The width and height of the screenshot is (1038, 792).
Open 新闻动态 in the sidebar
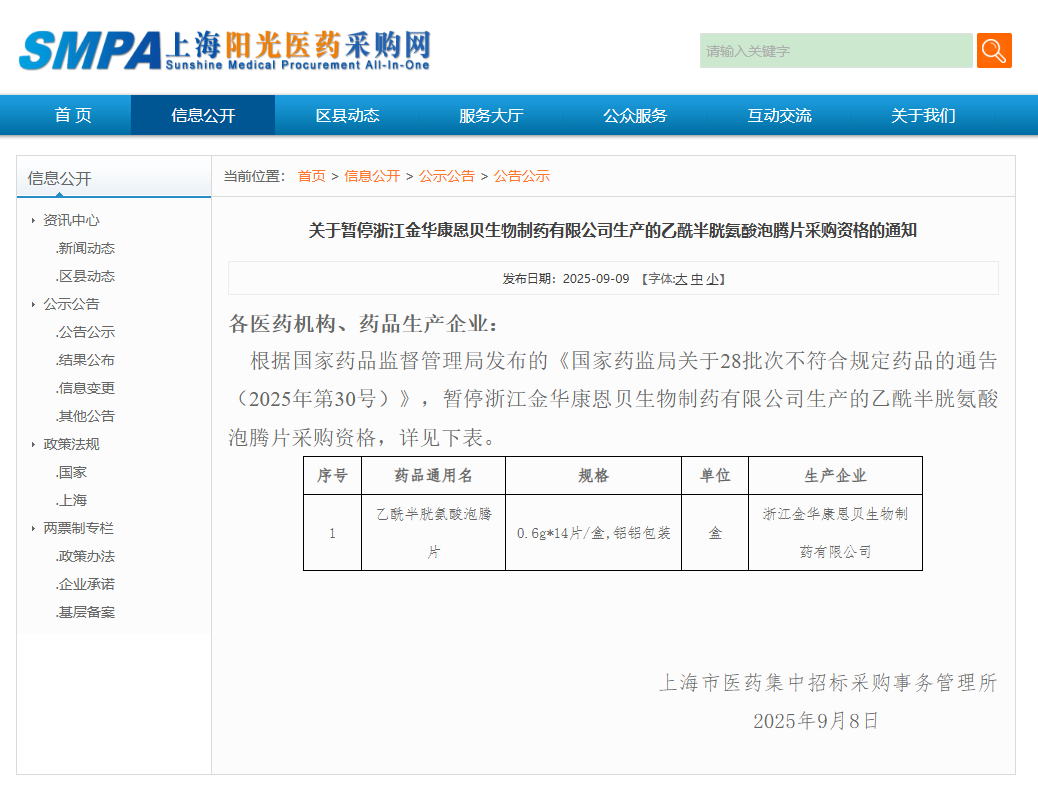pos(85,248)
